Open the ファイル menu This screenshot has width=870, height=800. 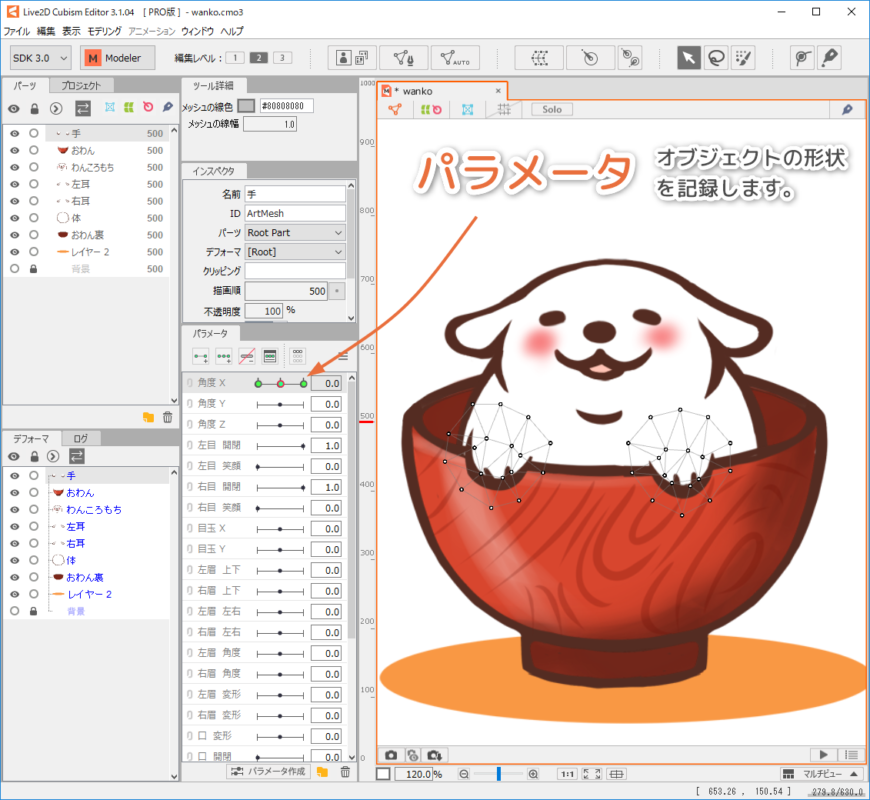point(17,31)
